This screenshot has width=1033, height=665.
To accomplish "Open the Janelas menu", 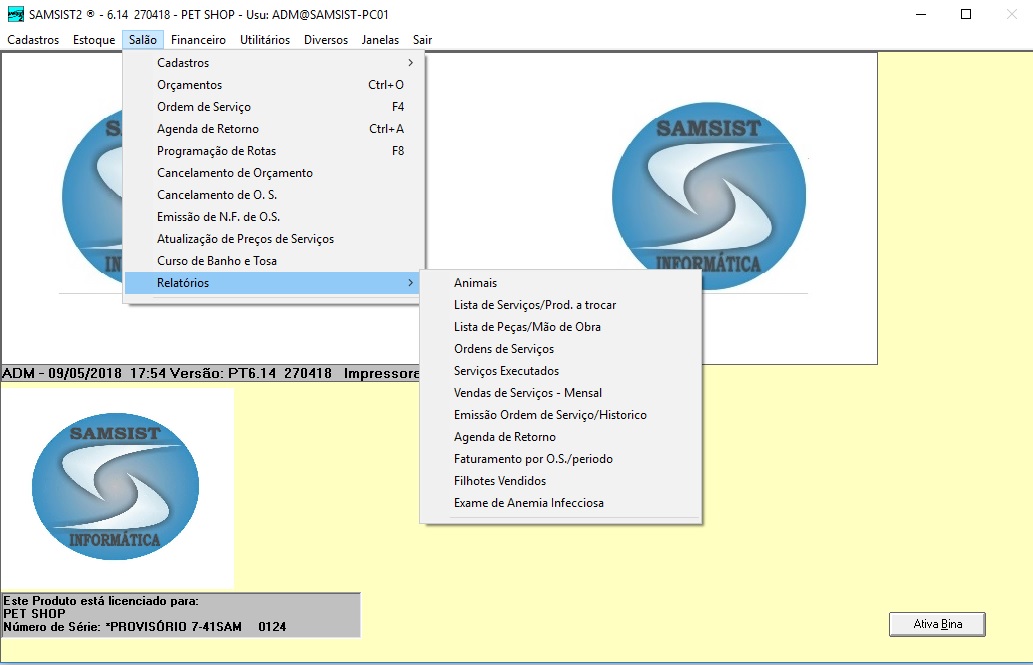I will coord(380,40).
